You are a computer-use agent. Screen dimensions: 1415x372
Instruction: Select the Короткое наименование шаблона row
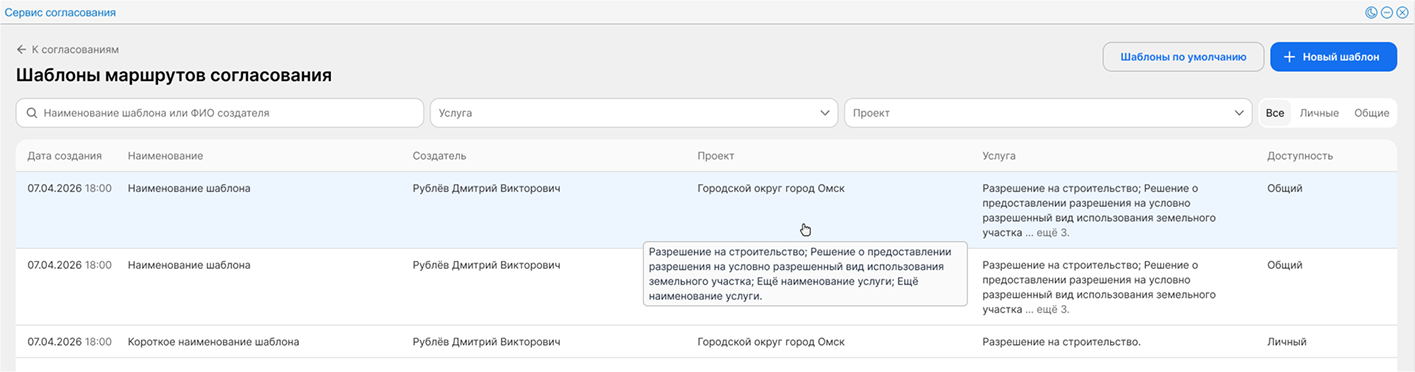tap(706, 342)
